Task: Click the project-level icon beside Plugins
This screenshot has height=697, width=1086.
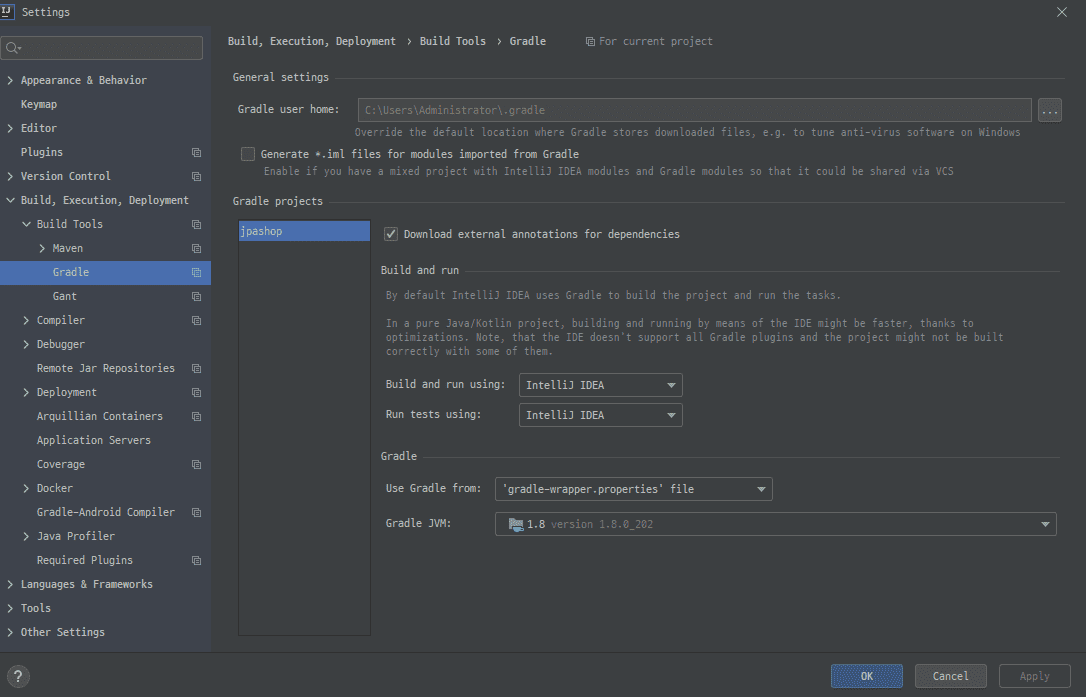Action: [x=196, y=153]
